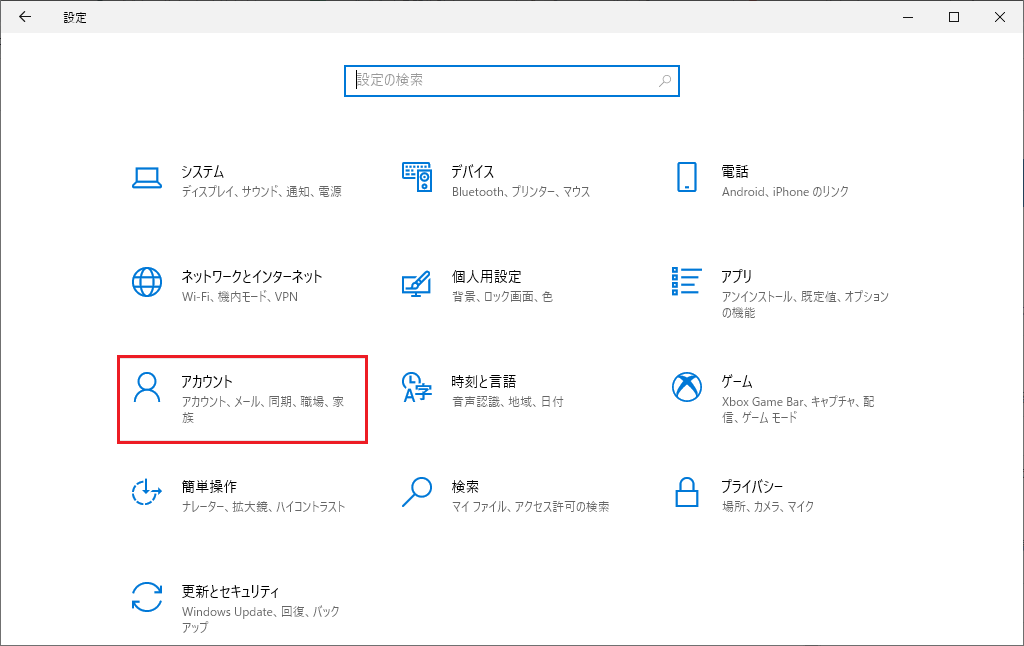1024x646 pixels.
Task: Open the 個人用設定 paintbrush icon
Action: 416,282
